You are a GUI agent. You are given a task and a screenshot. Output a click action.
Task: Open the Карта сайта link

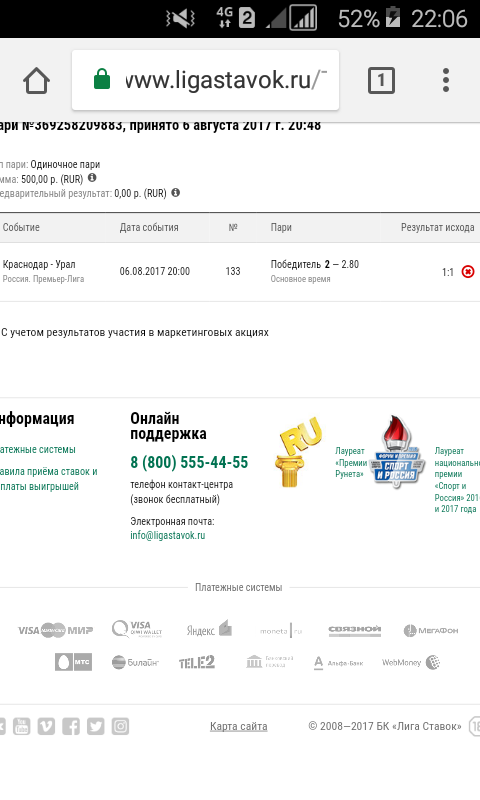pyautogui.click(x=239, y=726)
